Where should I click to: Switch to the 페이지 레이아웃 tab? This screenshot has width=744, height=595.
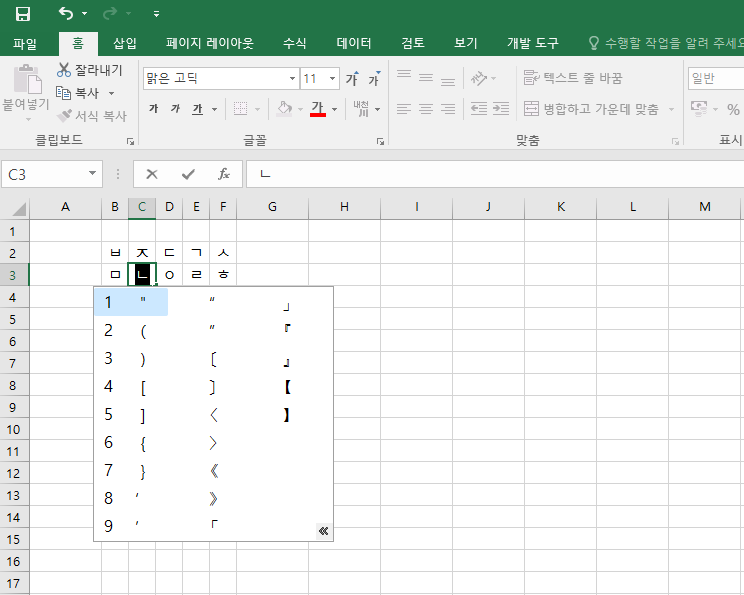pos(210,44)
